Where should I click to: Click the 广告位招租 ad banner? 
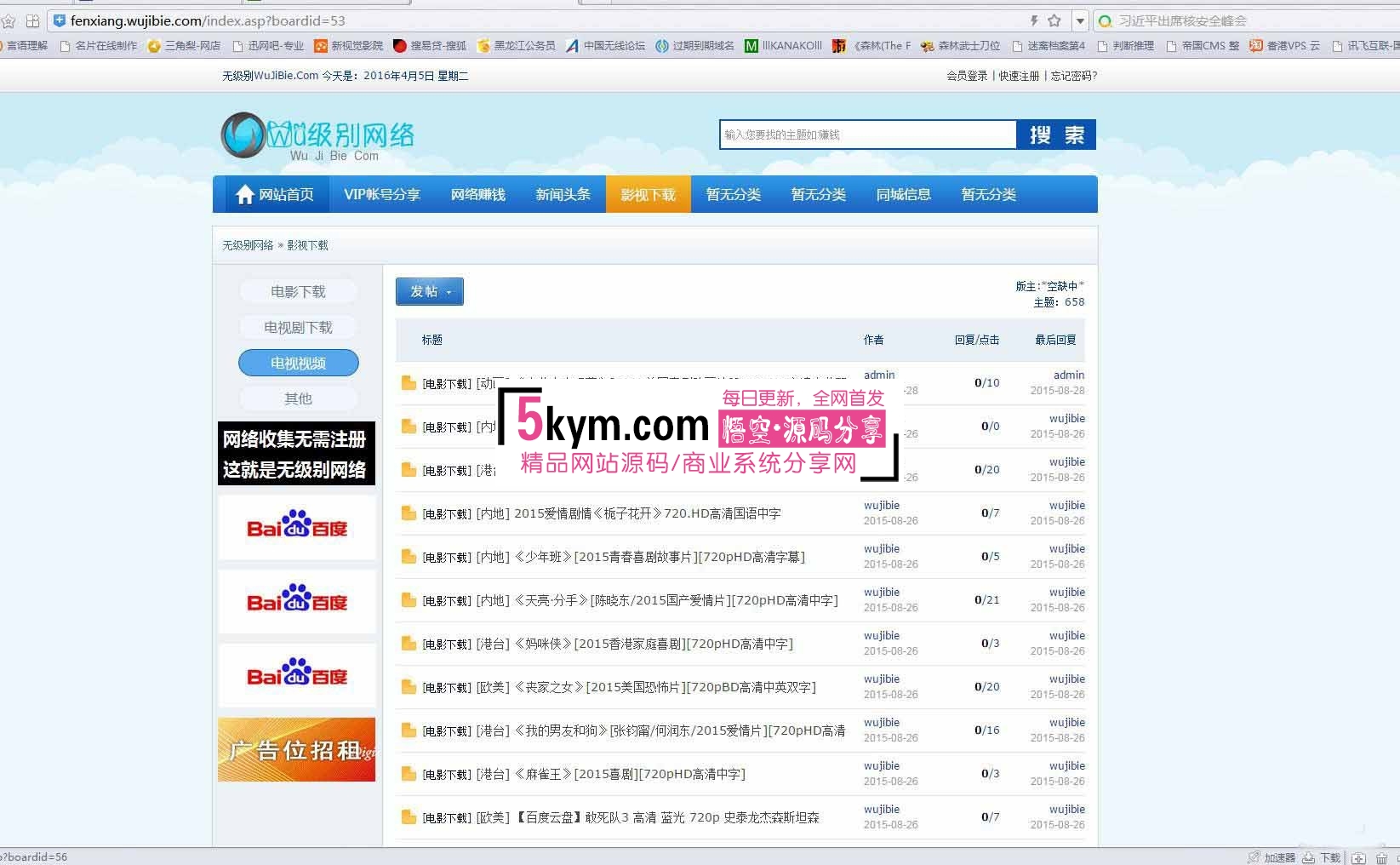coord(296,749)
